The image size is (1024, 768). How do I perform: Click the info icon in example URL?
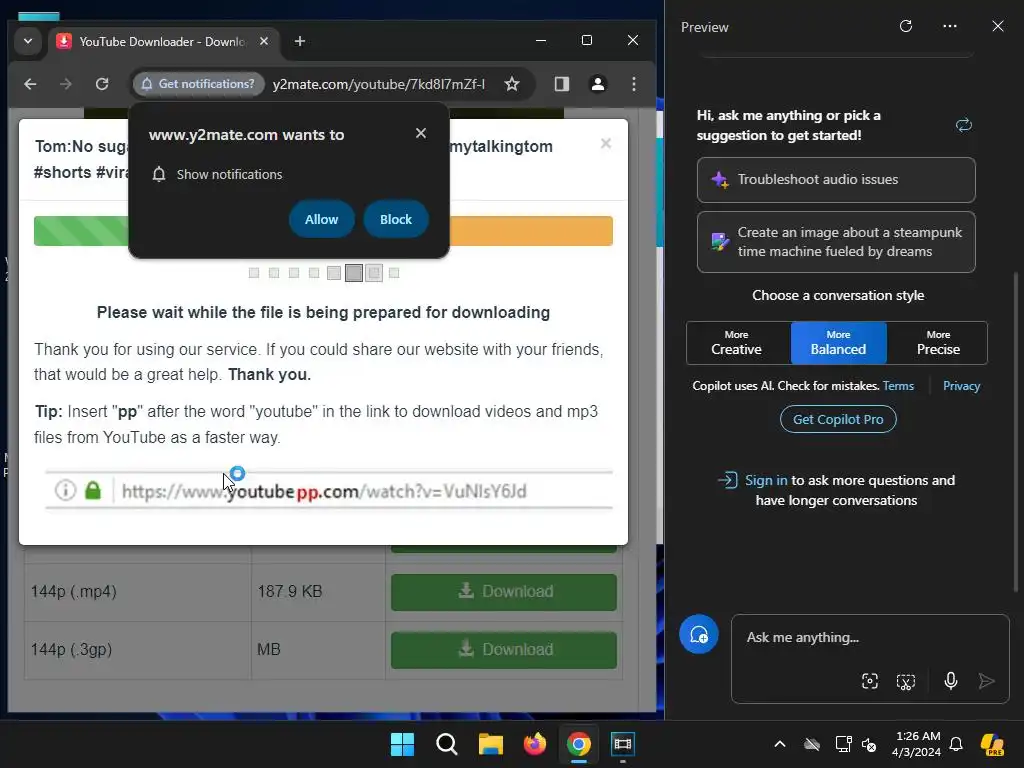click(x=65, y=490)
